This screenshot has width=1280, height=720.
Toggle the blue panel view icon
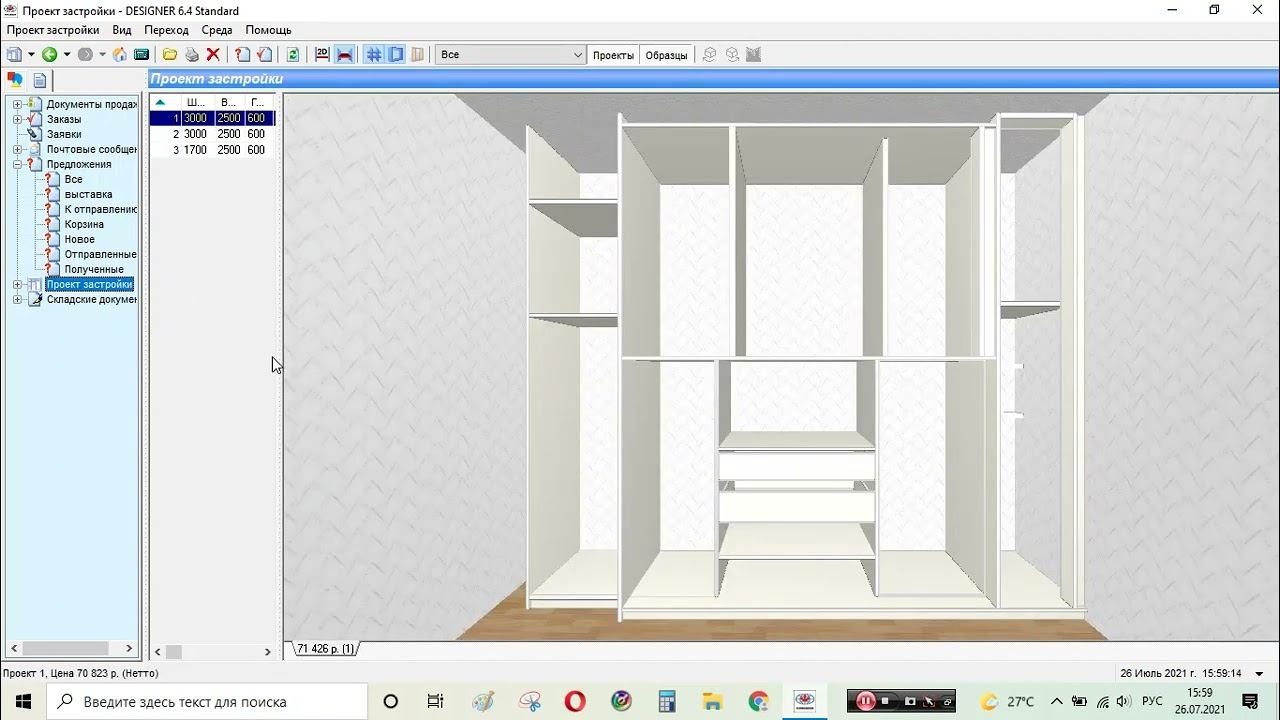click(x=396, y=55)
